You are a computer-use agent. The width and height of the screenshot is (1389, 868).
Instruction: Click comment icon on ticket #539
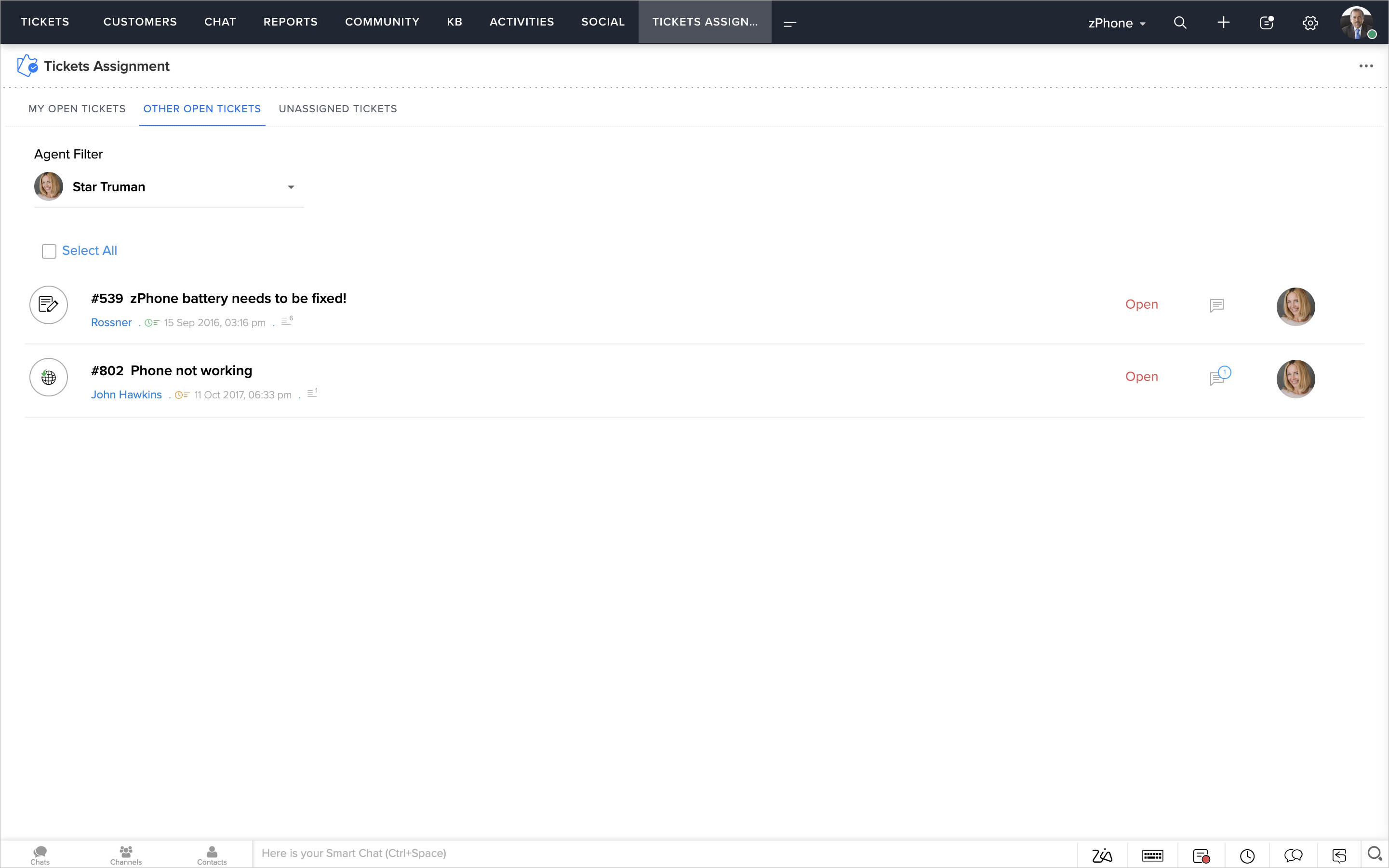pos(1216,305)
